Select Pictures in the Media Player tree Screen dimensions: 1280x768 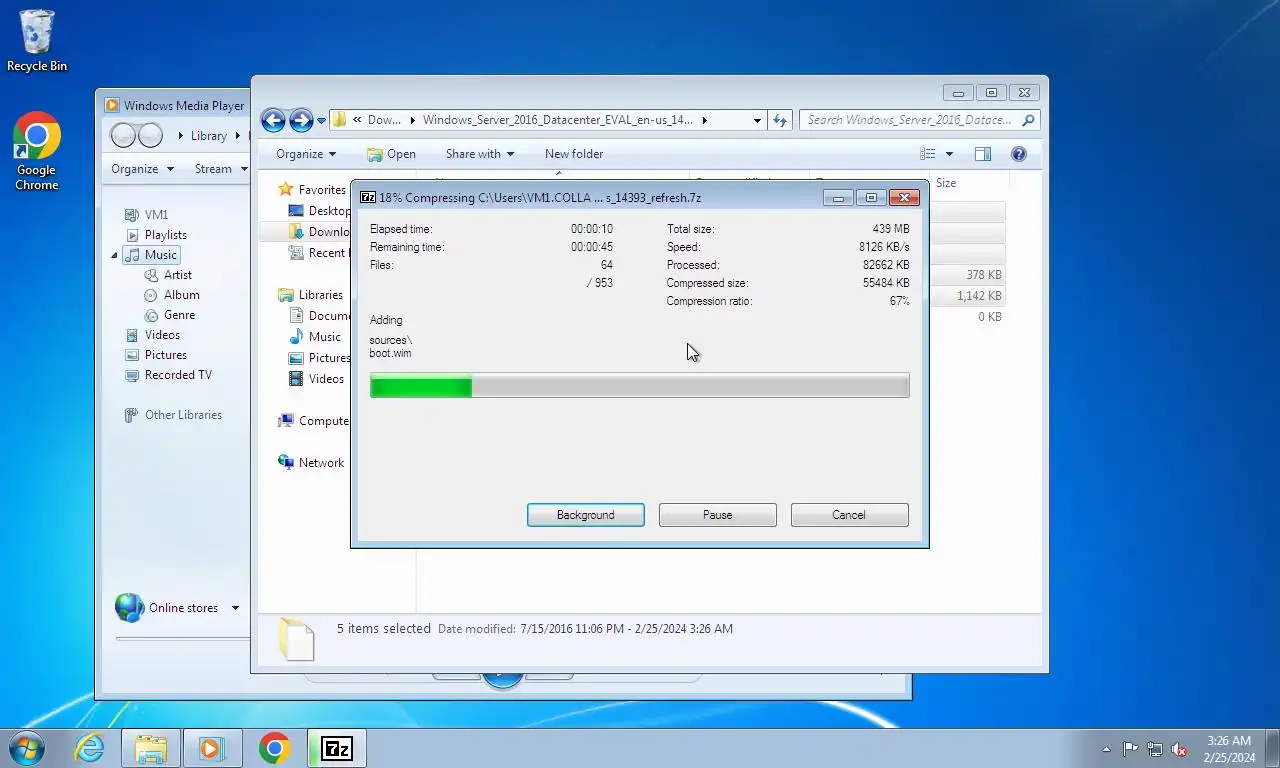(x=156, y=355)
